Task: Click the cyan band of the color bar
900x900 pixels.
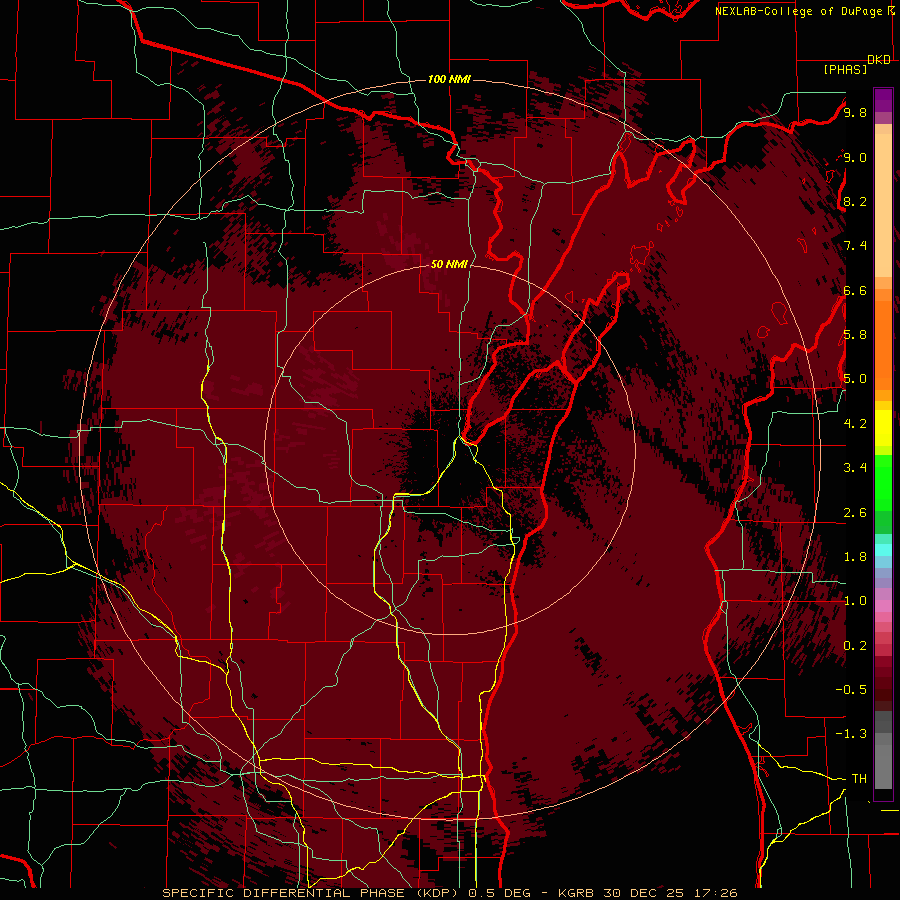Action: click(883, 550)
